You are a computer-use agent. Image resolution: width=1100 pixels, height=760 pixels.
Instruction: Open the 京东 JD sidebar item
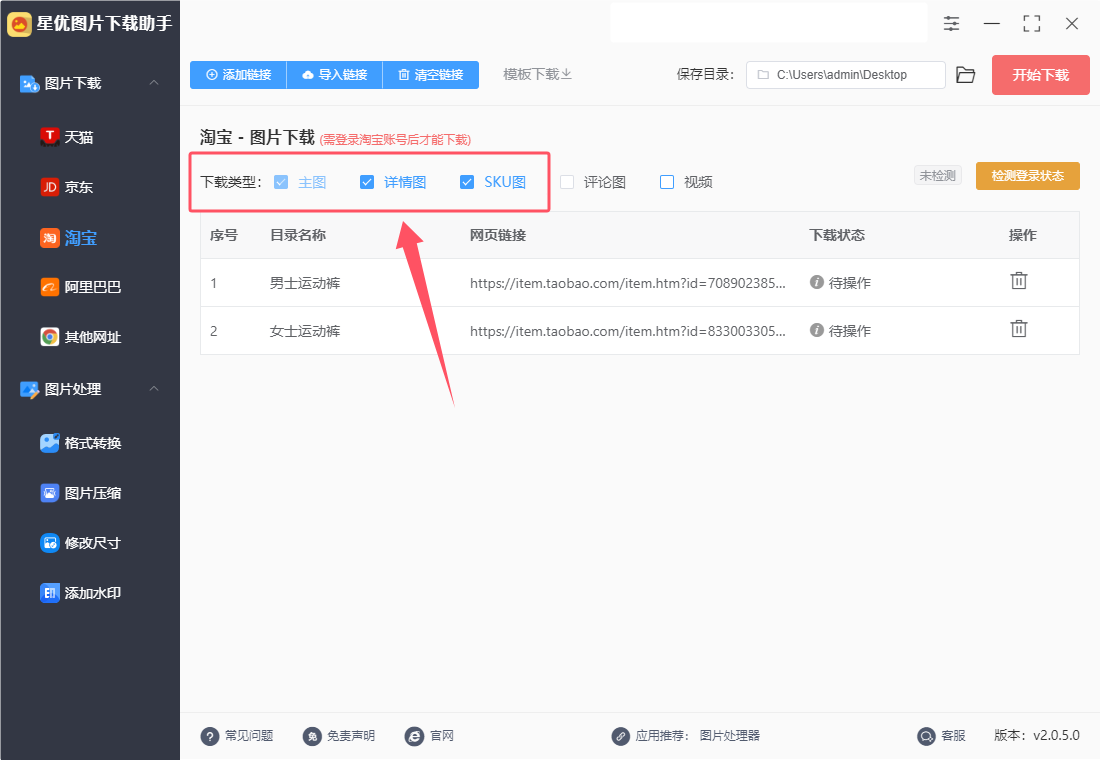(67, 187)
